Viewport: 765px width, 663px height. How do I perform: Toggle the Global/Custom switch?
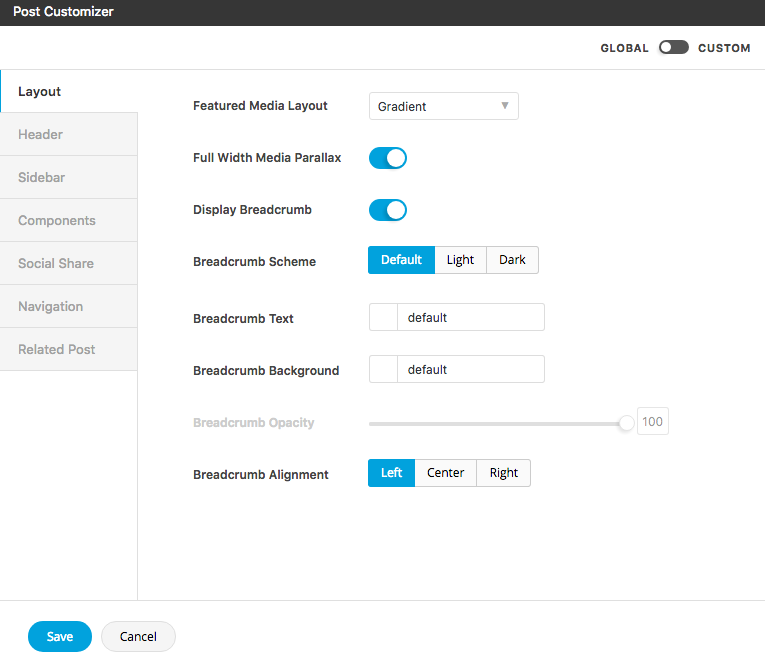tap(673, 47)
